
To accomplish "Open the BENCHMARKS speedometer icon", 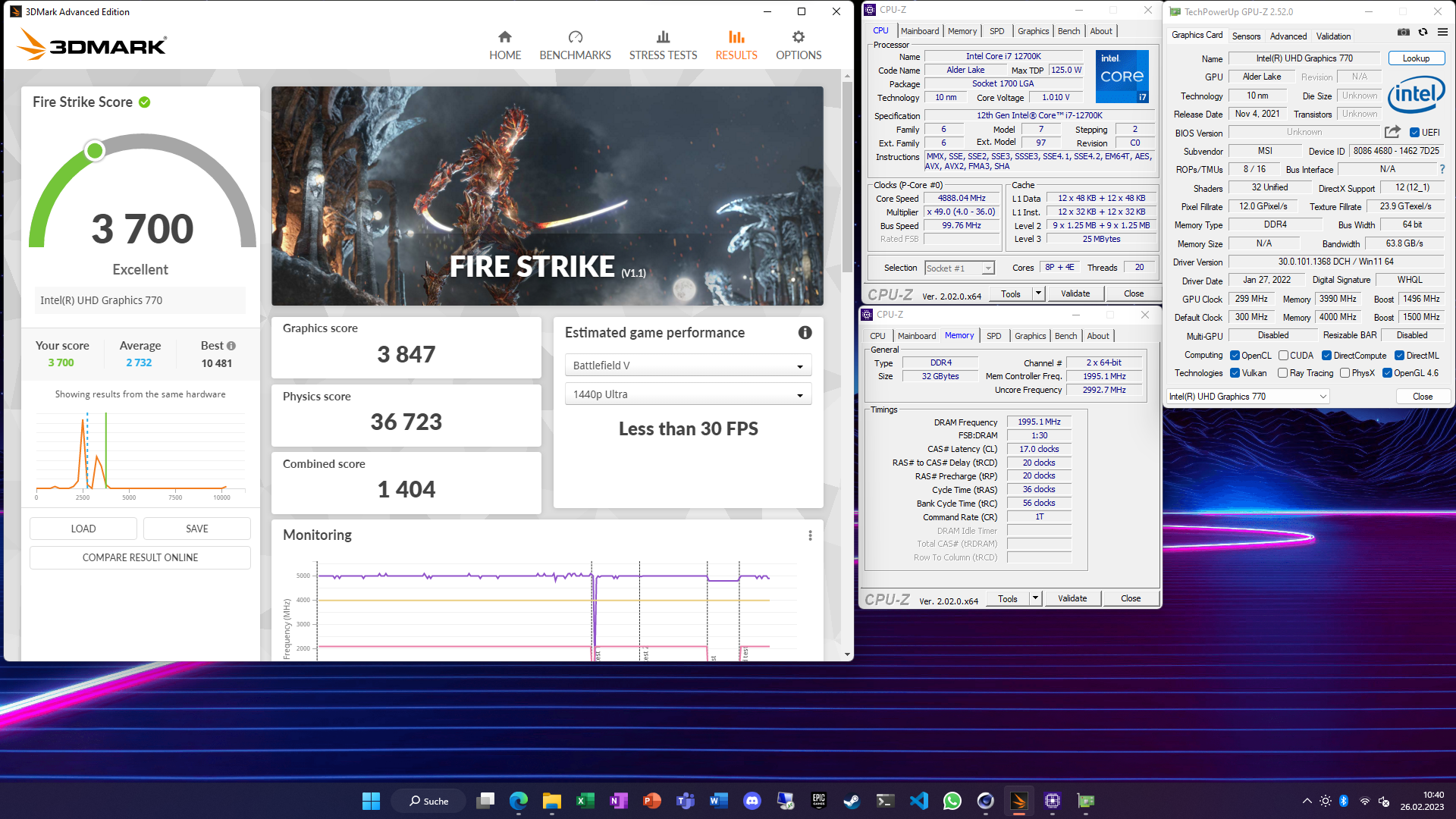I will click(x=575, y=36).
